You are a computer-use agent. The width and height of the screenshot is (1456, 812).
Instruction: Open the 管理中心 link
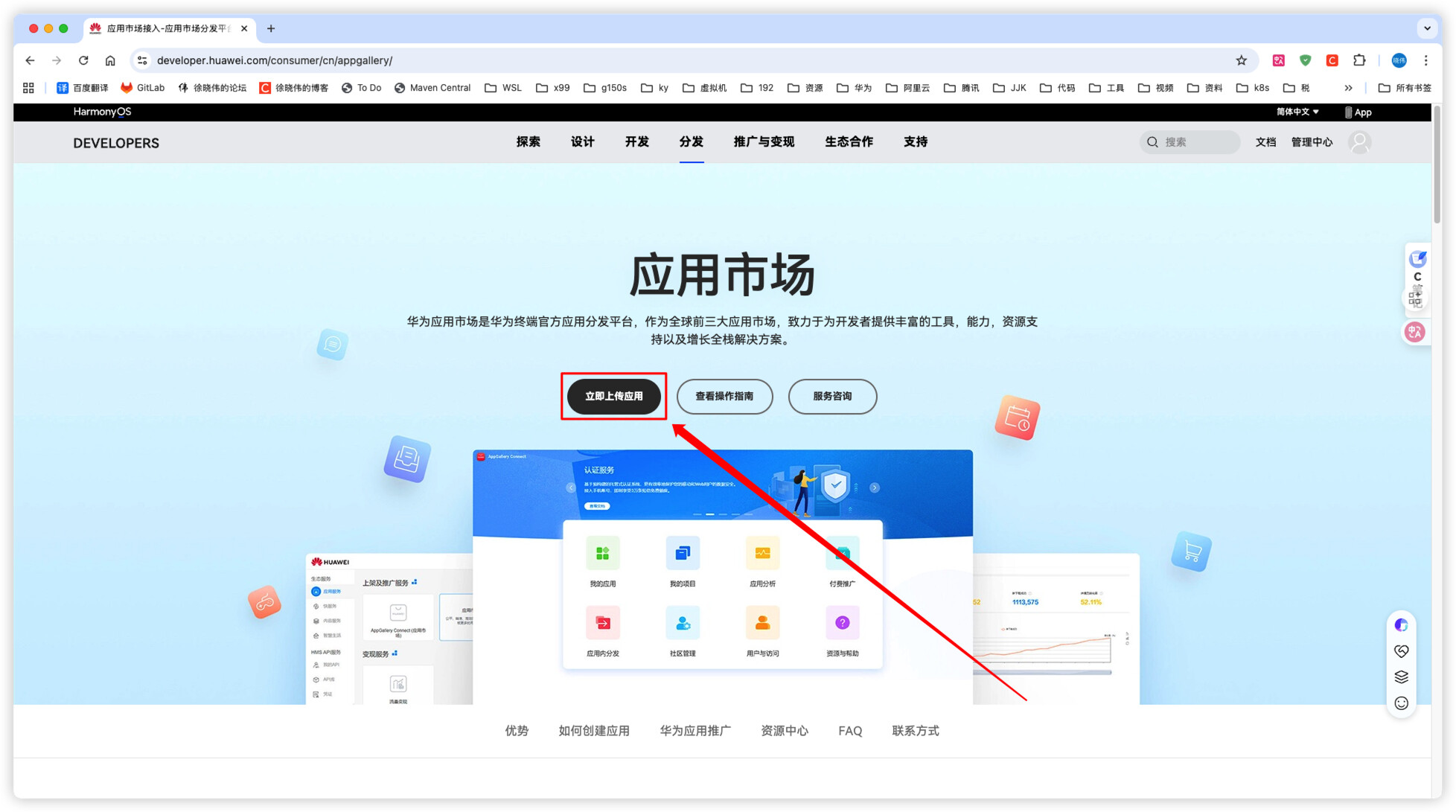(1312, 142)
